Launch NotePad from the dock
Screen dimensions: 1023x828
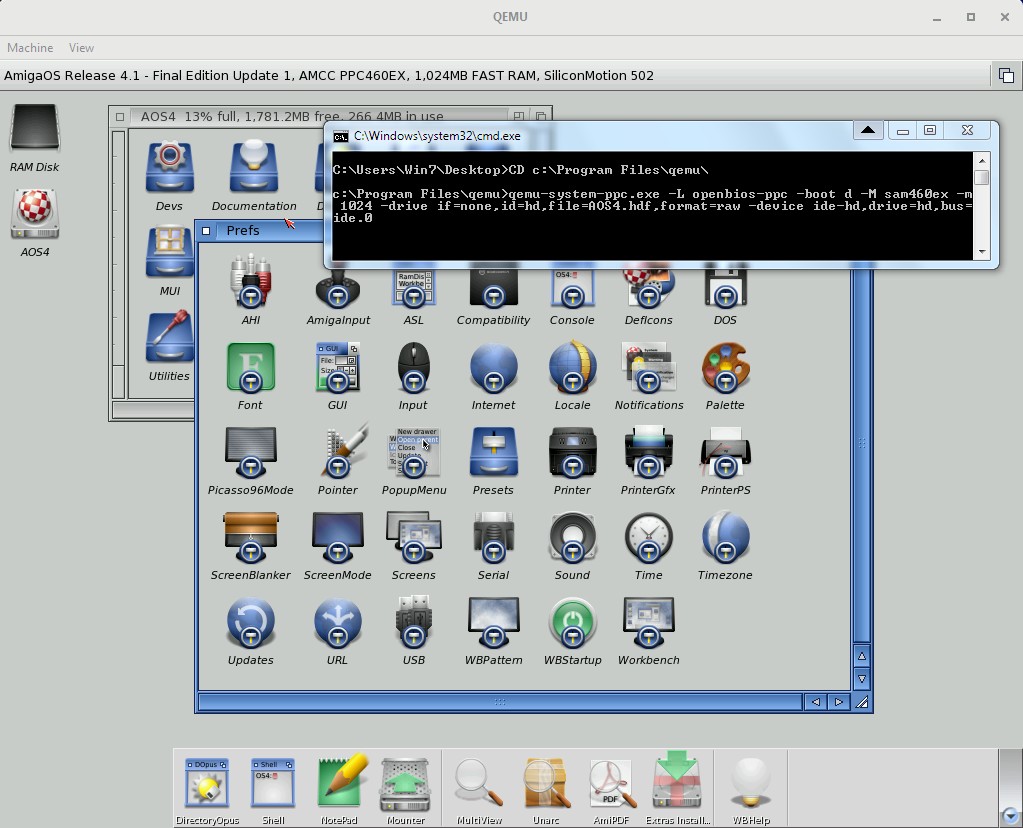[338, 784]
